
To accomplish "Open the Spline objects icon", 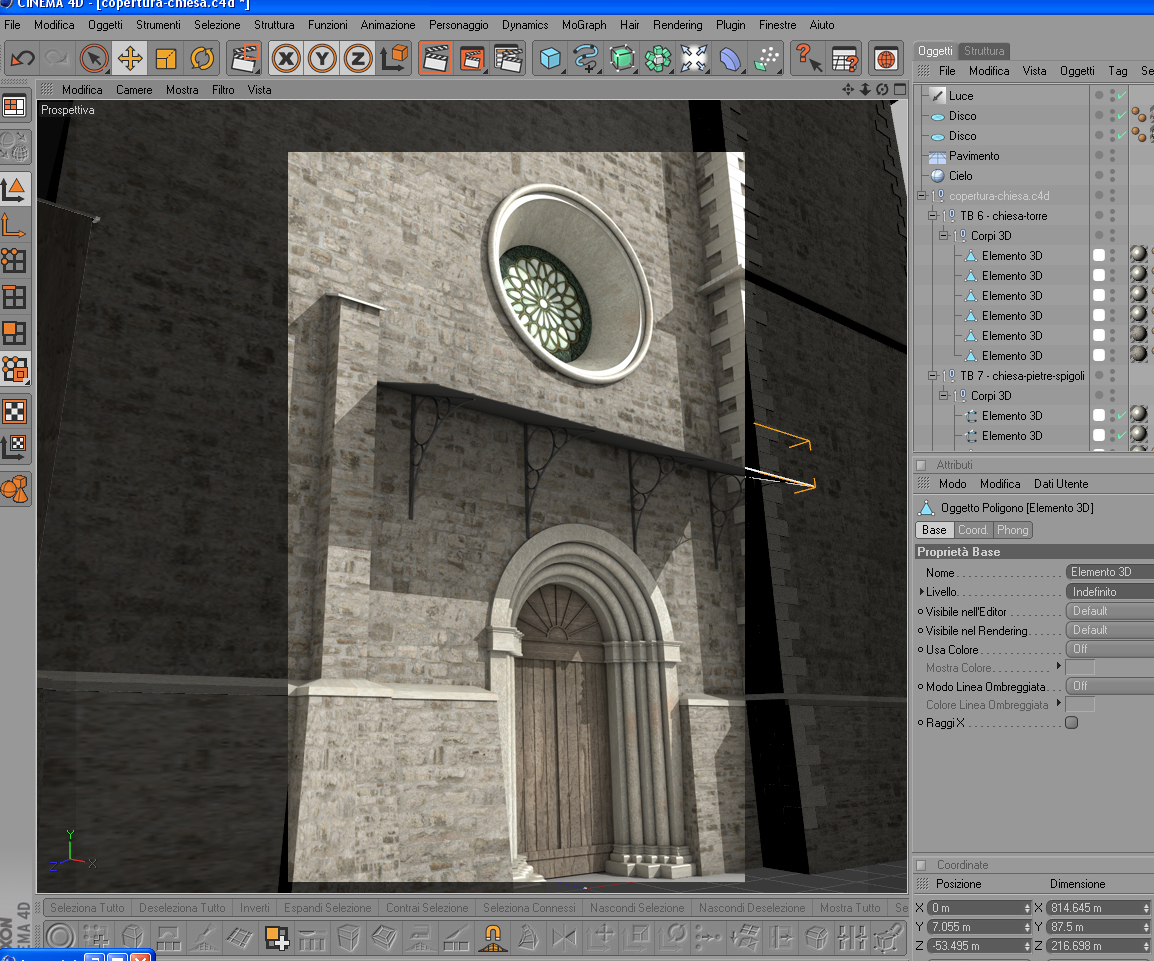I will coord(586,58).
